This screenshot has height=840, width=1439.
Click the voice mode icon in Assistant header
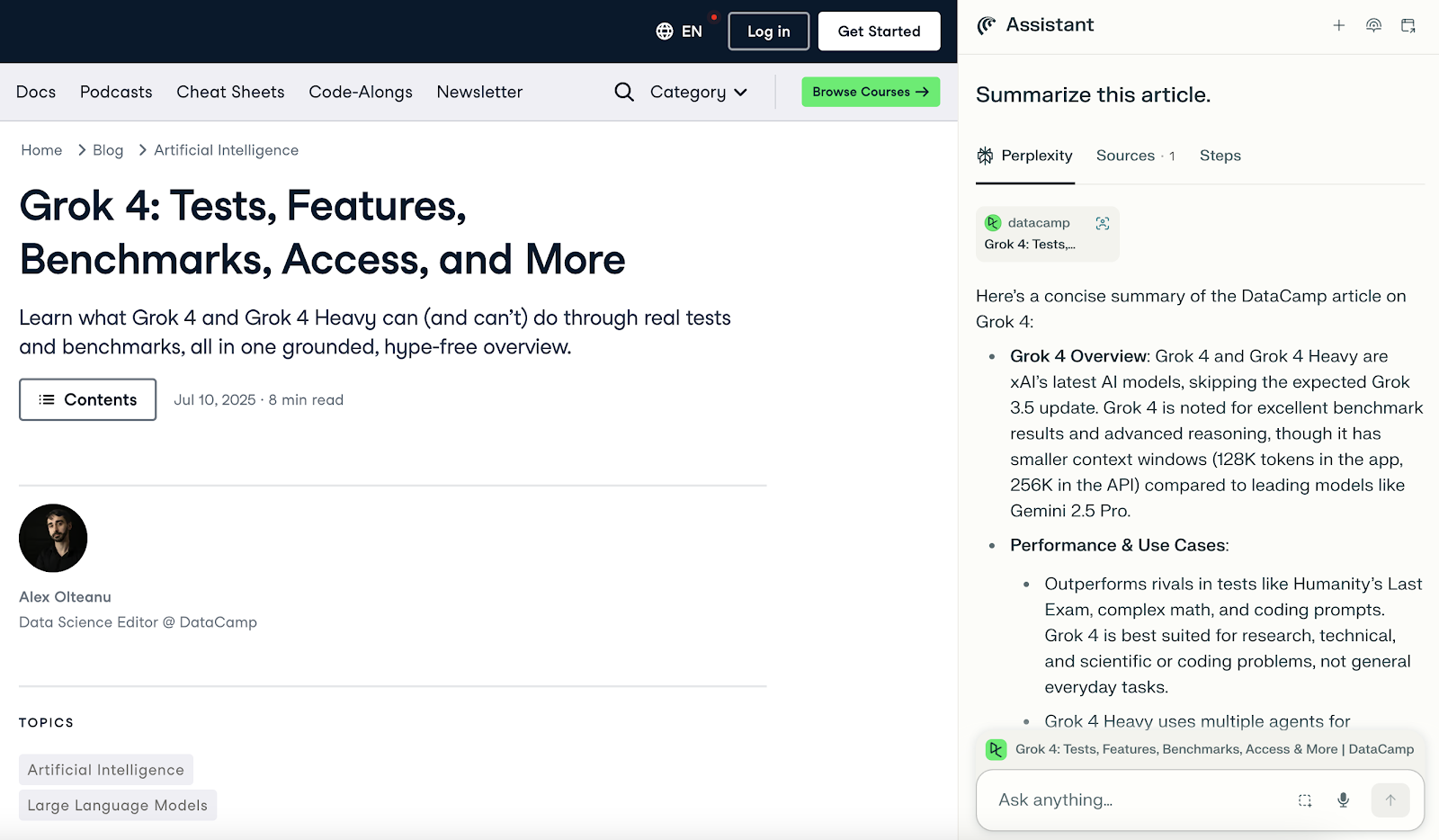click(1373, 25)
